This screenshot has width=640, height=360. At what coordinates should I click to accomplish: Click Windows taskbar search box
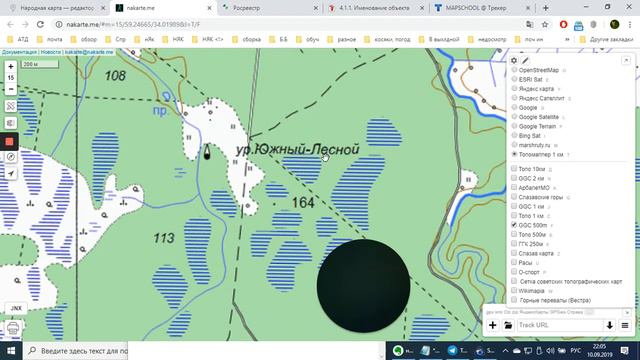pyautogui.click(x=76, y=351)
